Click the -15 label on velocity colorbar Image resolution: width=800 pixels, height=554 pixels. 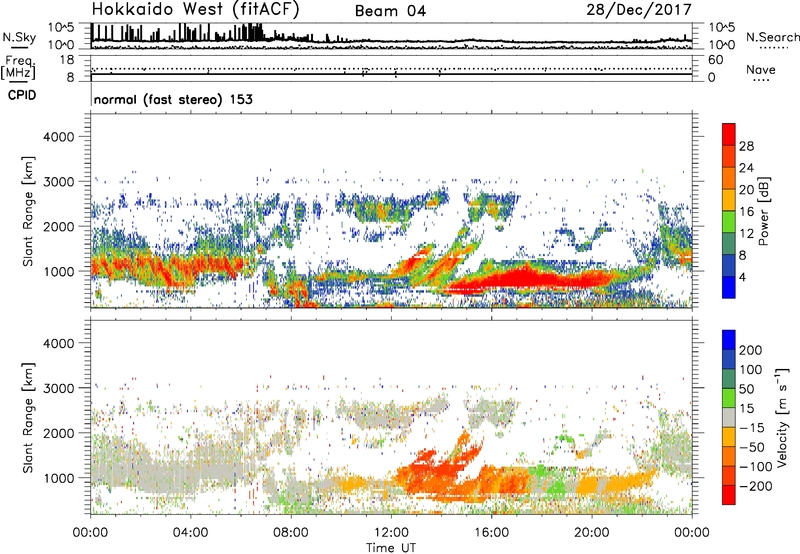coord(751,428)
